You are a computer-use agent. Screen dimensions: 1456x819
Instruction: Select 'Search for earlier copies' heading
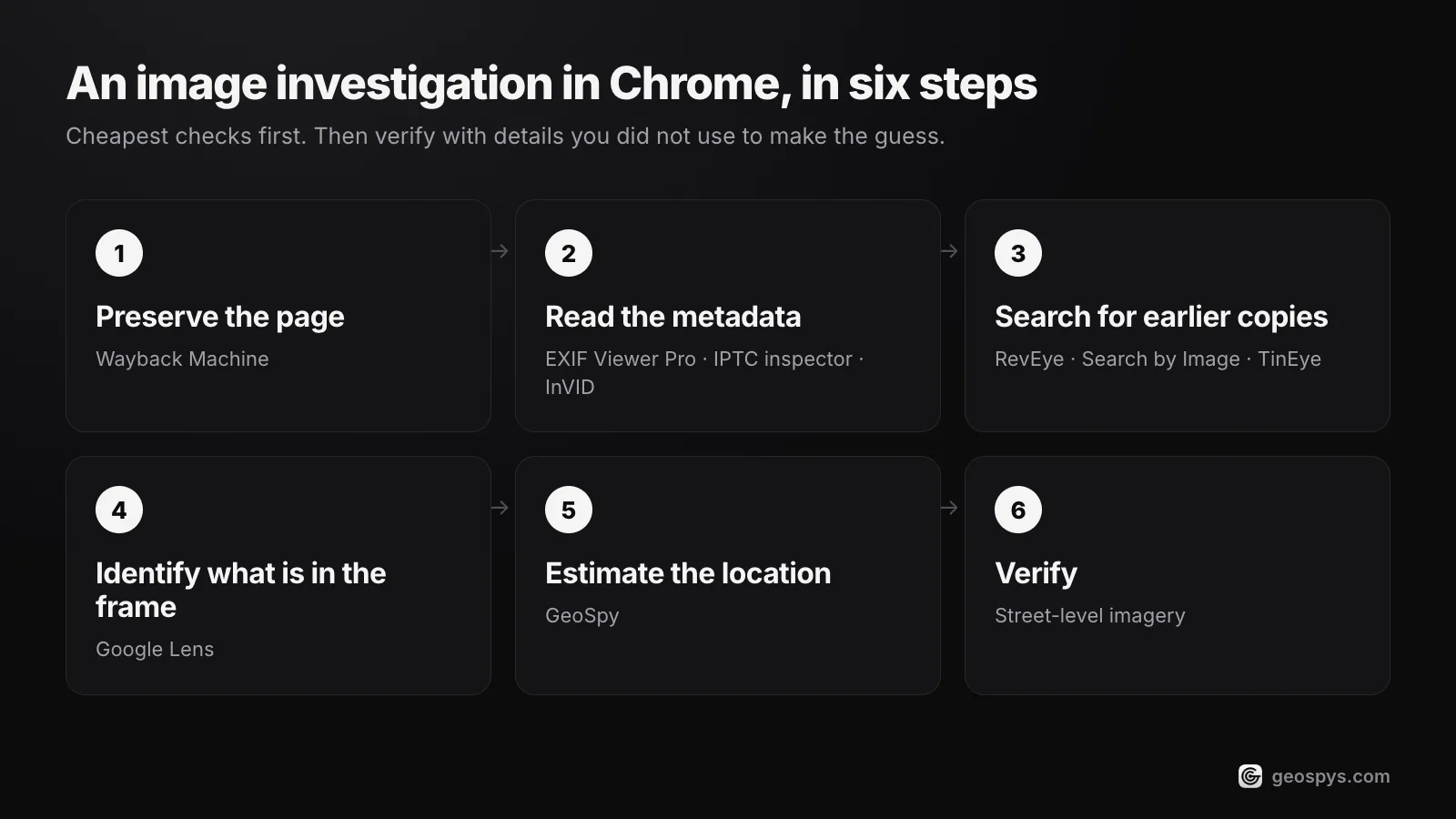pos(1161,317)
